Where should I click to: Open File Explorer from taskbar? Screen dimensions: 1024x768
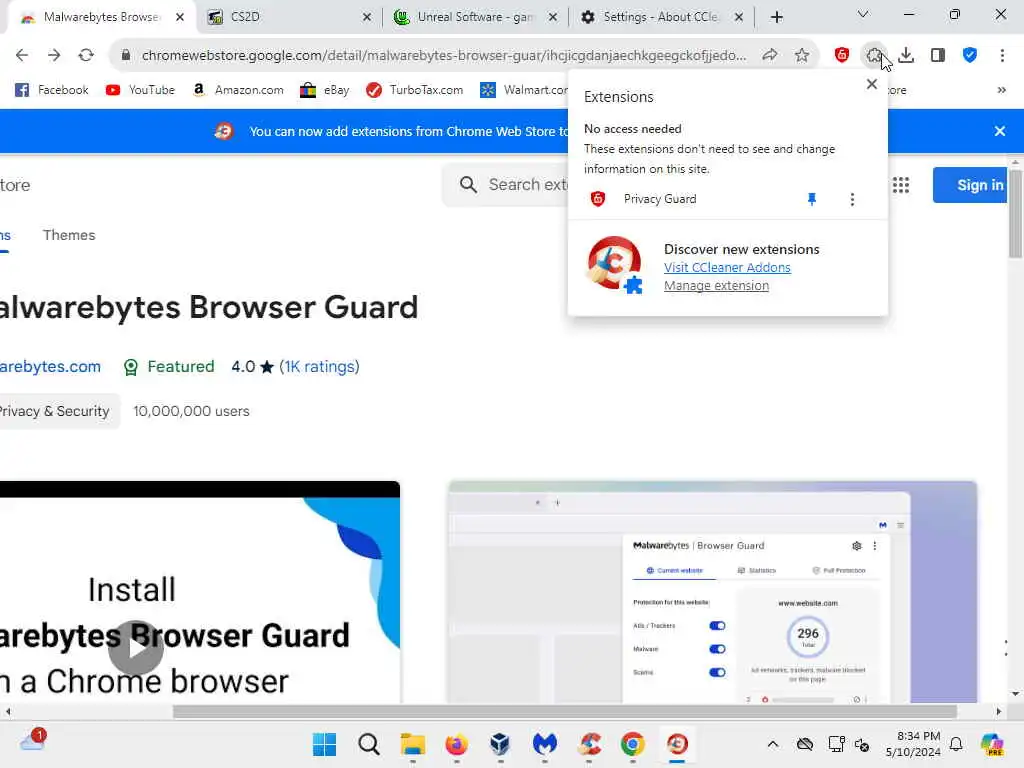tap(413, 744)
